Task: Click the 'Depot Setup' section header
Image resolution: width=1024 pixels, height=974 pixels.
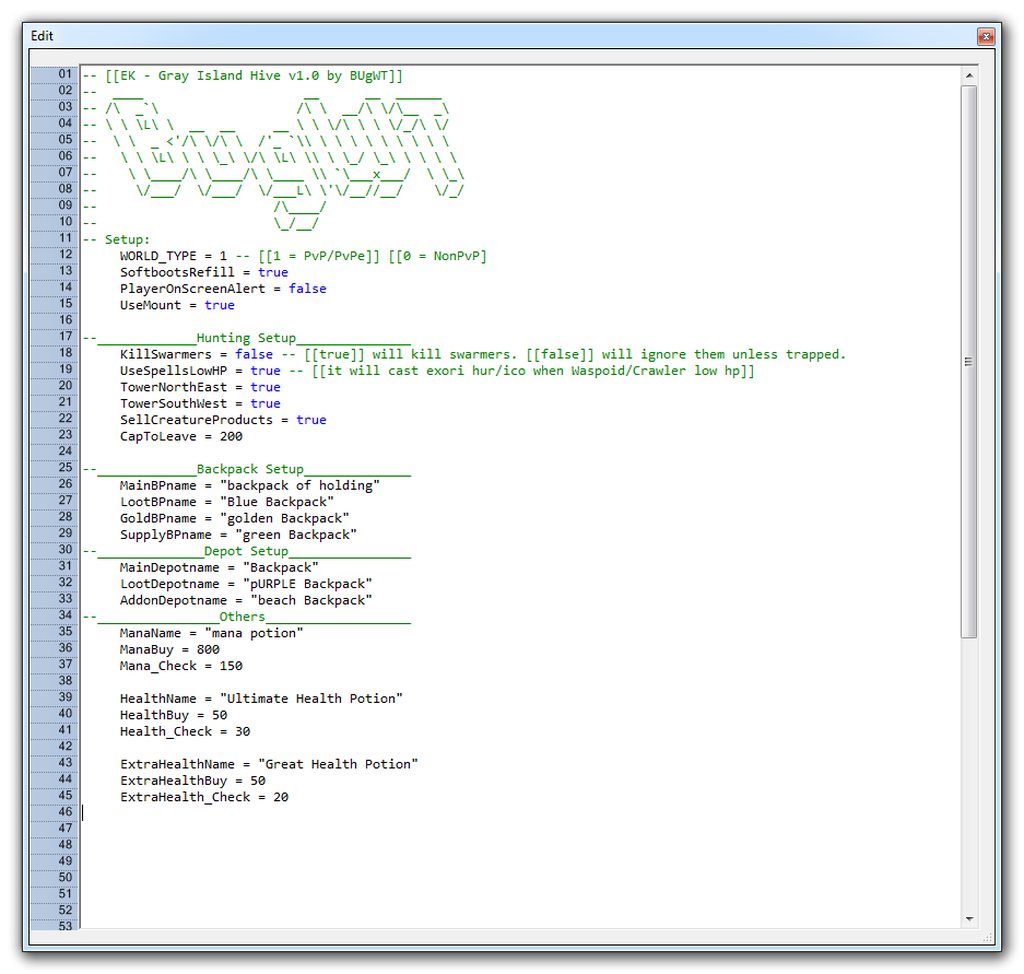Action: coord(246,551)
